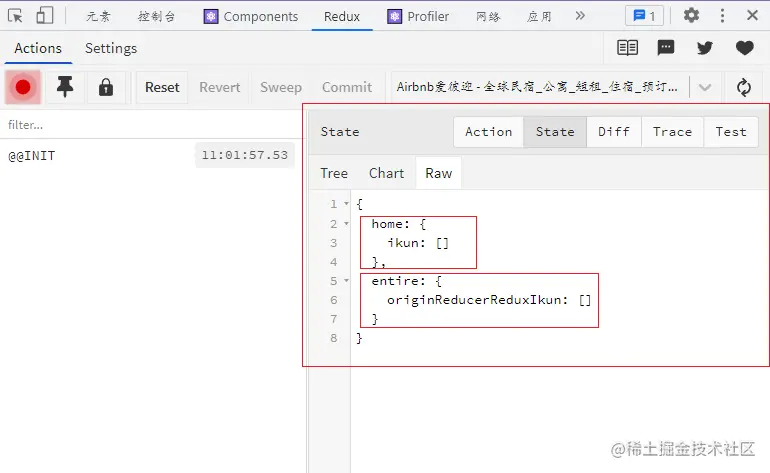
Task: Select the Raw sub-tab
Action: coord(439,173)
